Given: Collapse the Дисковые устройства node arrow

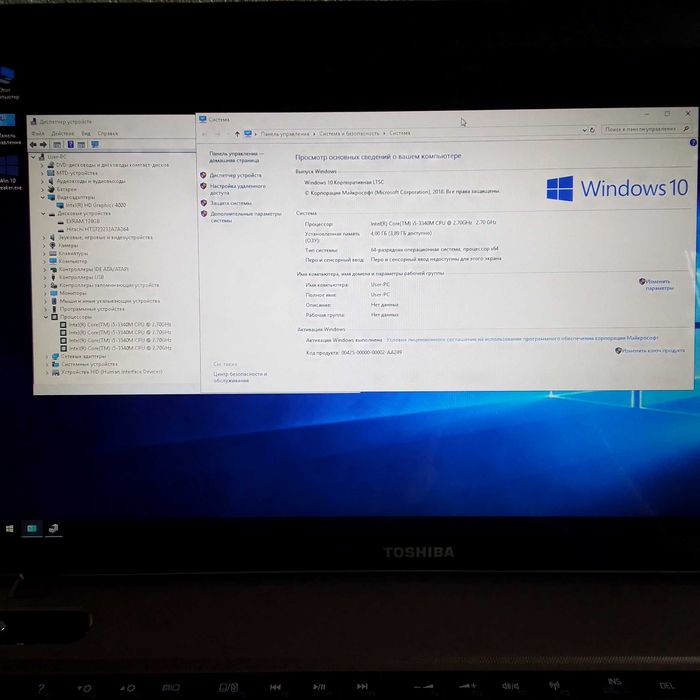Looking at the screenshot, I should (44, 214).
